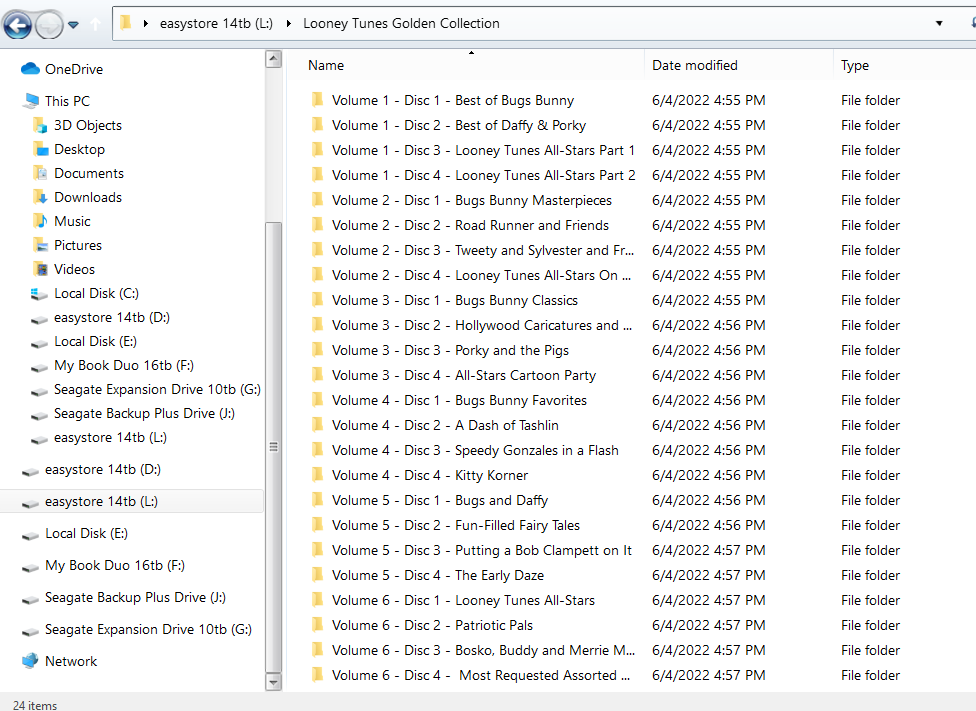Viewport: 976px width, 711px height.
Task: Go back using the Back arrow button
Action: [x=17, y=26]
